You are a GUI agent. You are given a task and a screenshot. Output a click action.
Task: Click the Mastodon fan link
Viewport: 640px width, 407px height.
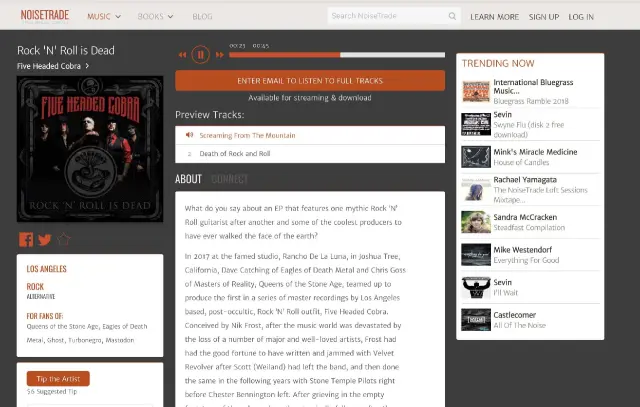120,340
